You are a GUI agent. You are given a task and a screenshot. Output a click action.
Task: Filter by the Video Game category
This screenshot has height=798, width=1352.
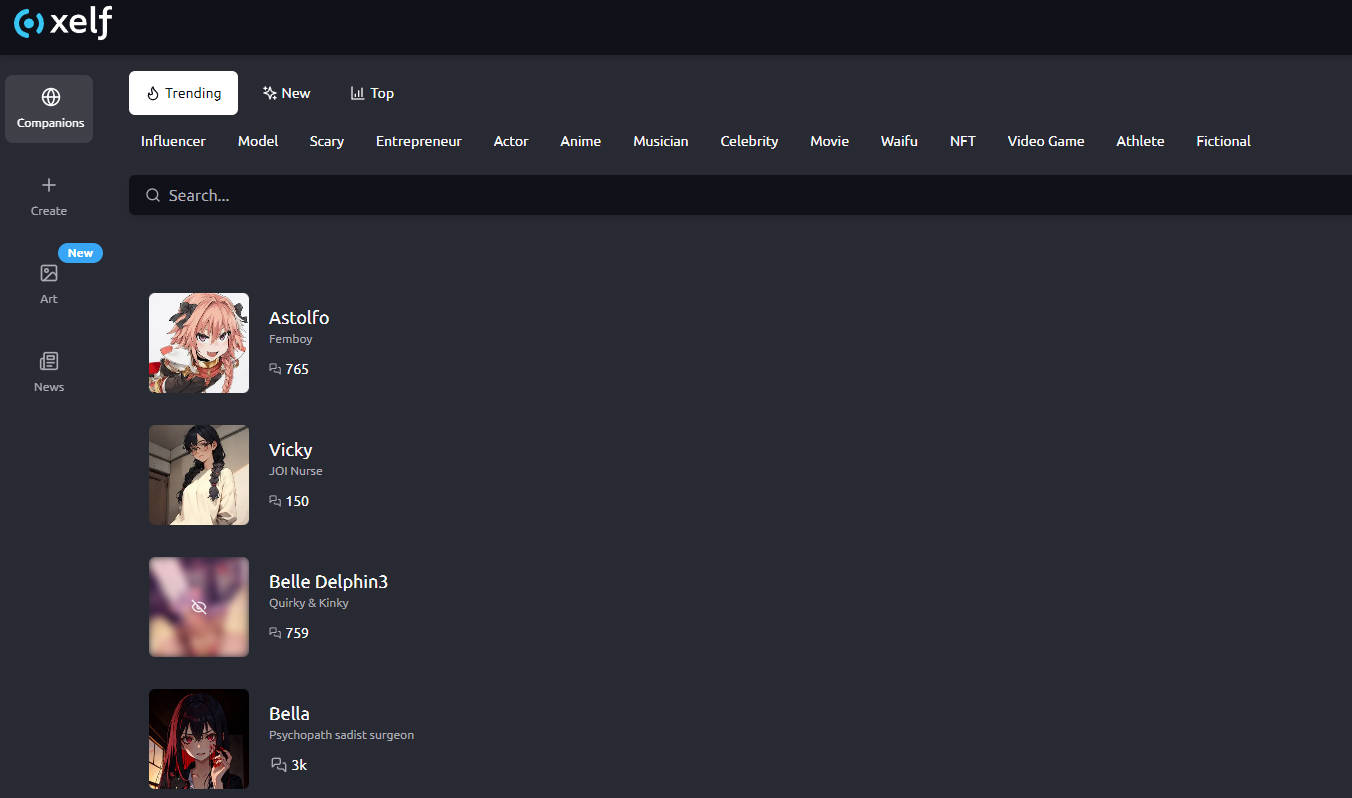(x=1045, y=141)
